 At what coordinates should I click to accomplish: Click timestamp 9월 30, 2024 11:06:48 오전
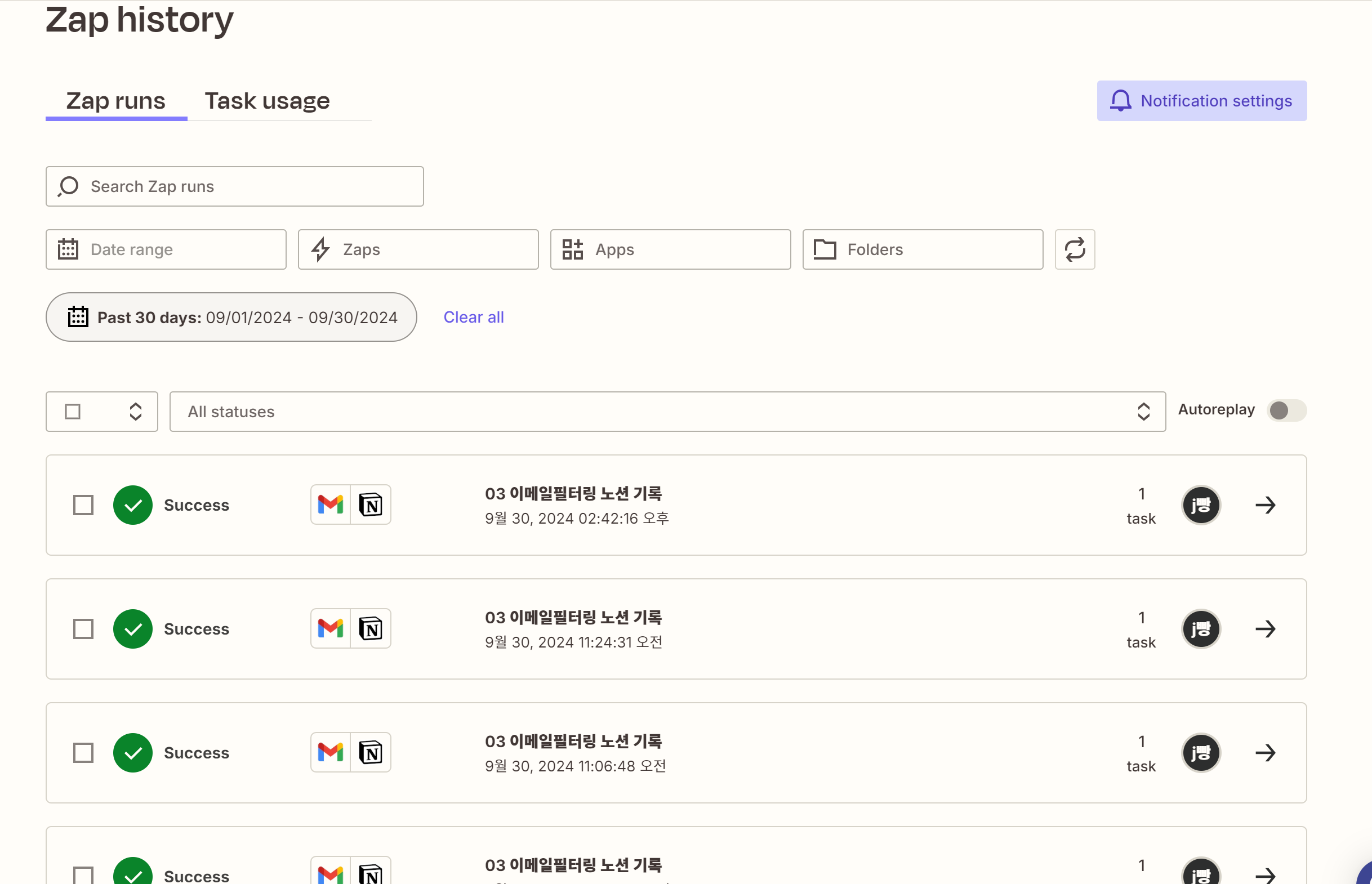point(575,766)
